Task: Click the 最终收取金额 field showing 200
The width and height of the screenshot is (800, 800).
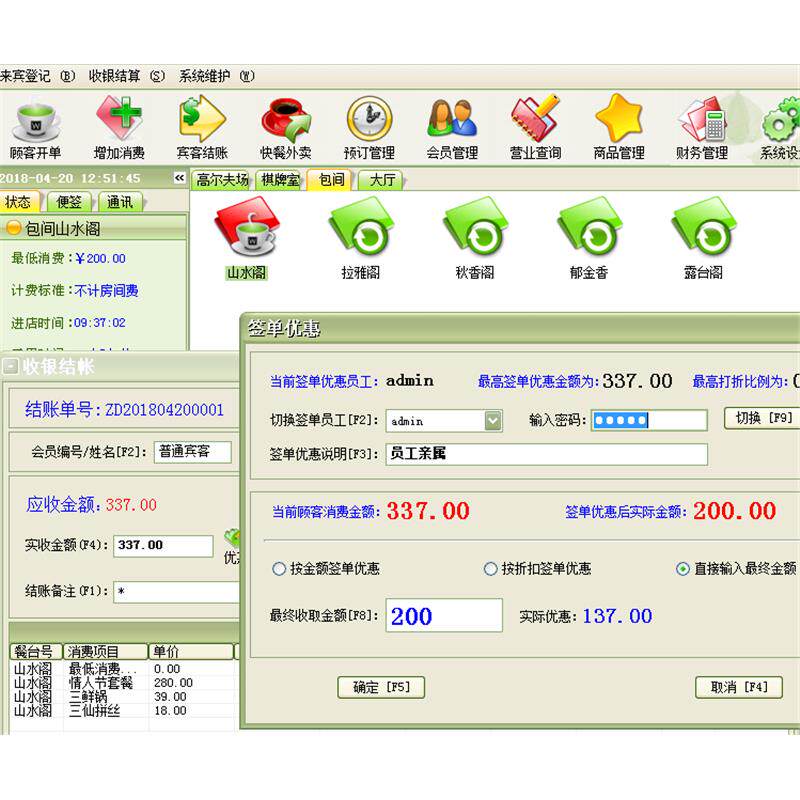Action: [444, 615]
